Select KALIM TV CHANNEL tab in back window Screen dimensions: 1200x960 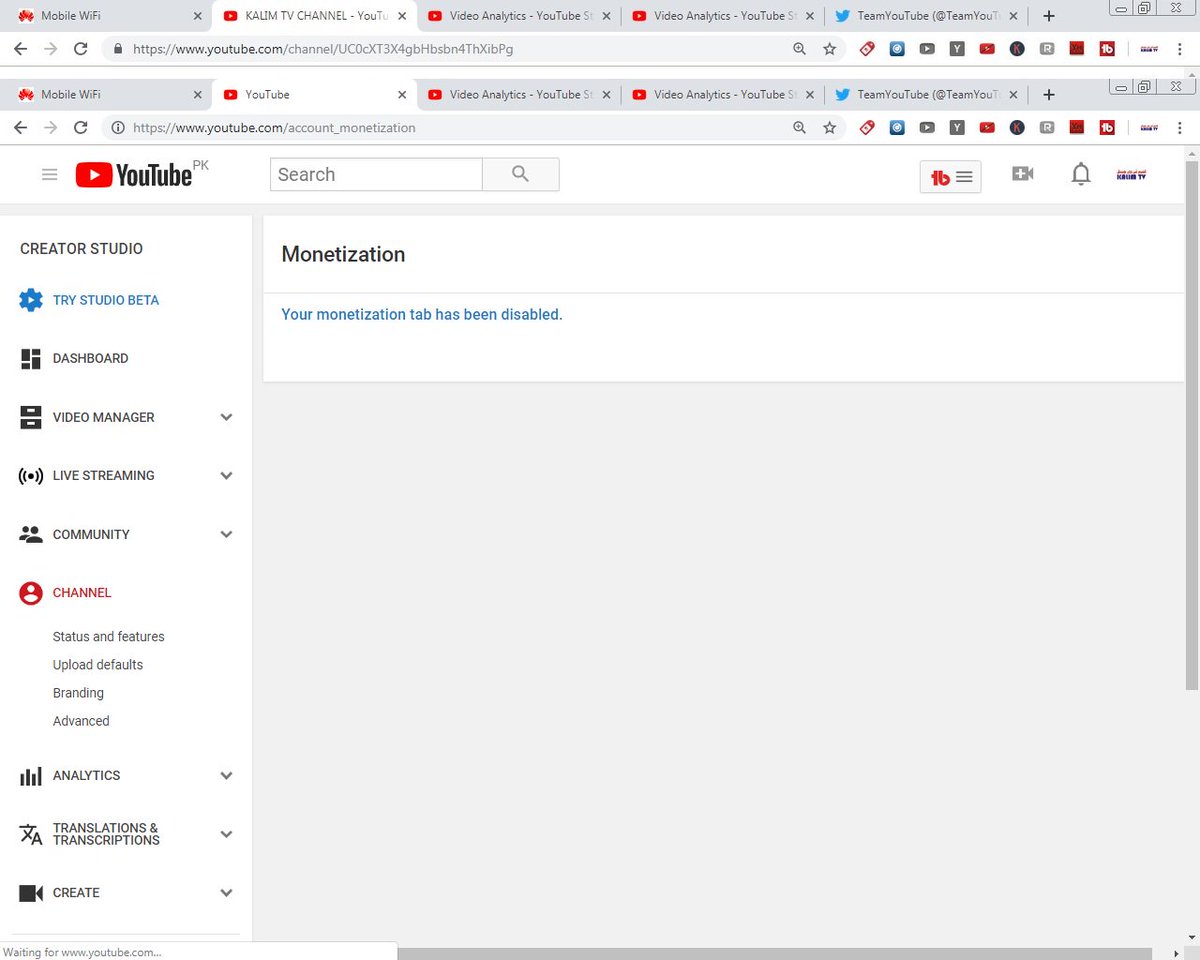pos(314,16)
